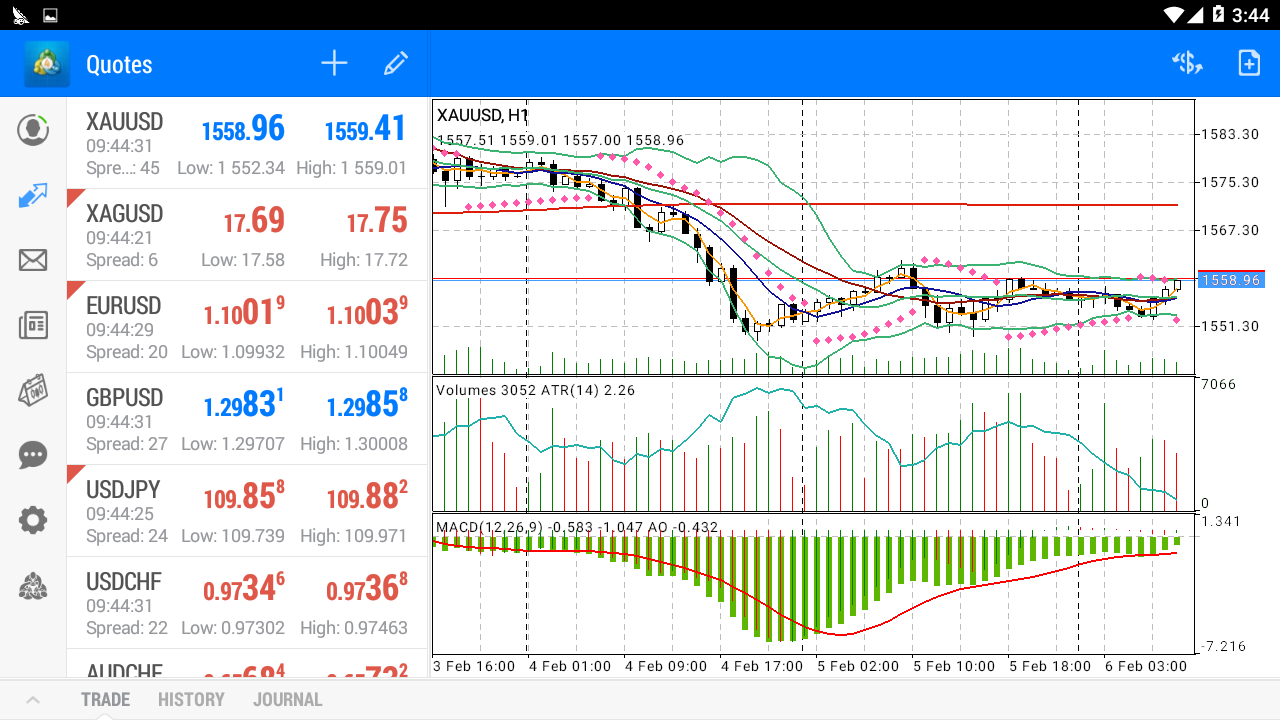Open new order document icon
Screen dimensions: 1280x720
1249,64
